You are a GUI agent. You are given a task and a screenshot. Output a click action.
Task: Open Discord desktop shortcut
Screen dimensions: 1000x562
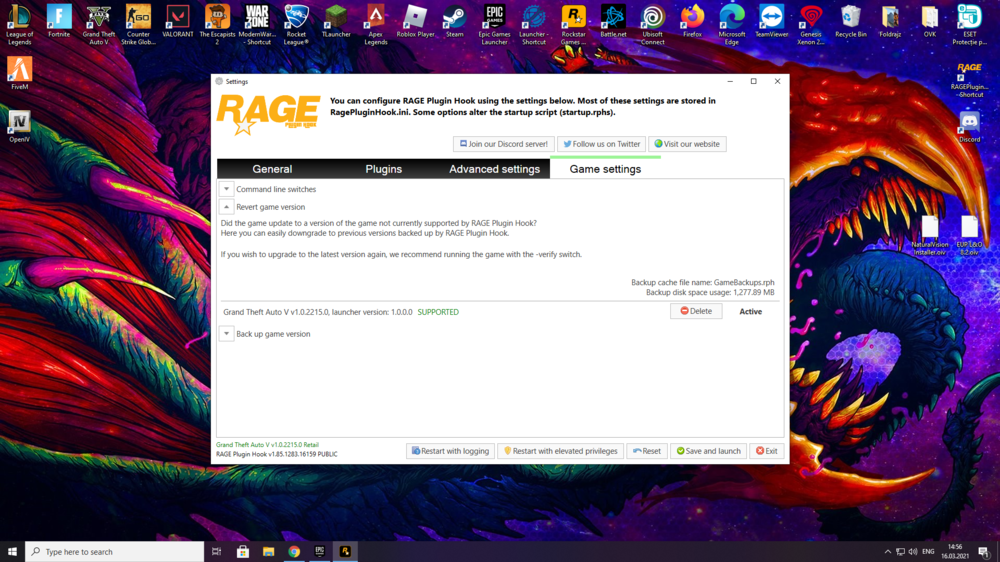pyautogui.click(x=969, y=126)
